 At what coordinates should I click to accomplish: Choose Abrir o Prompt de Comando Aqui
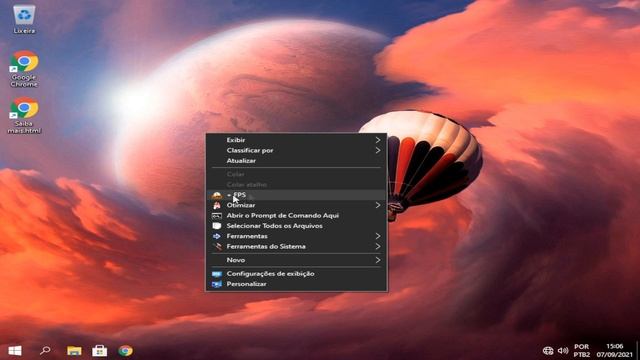pyautogui.click(x=296, y=216)
